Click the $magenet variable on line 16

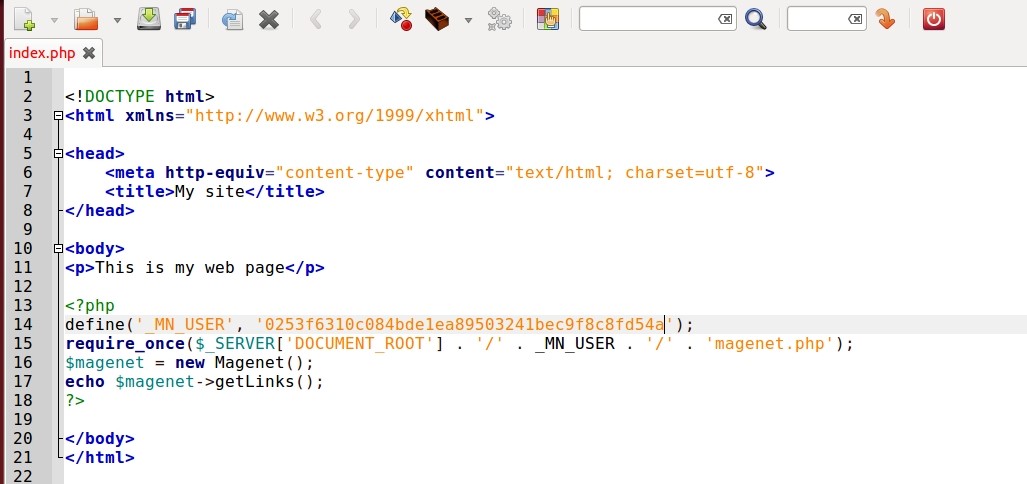[x=105, y=363]
